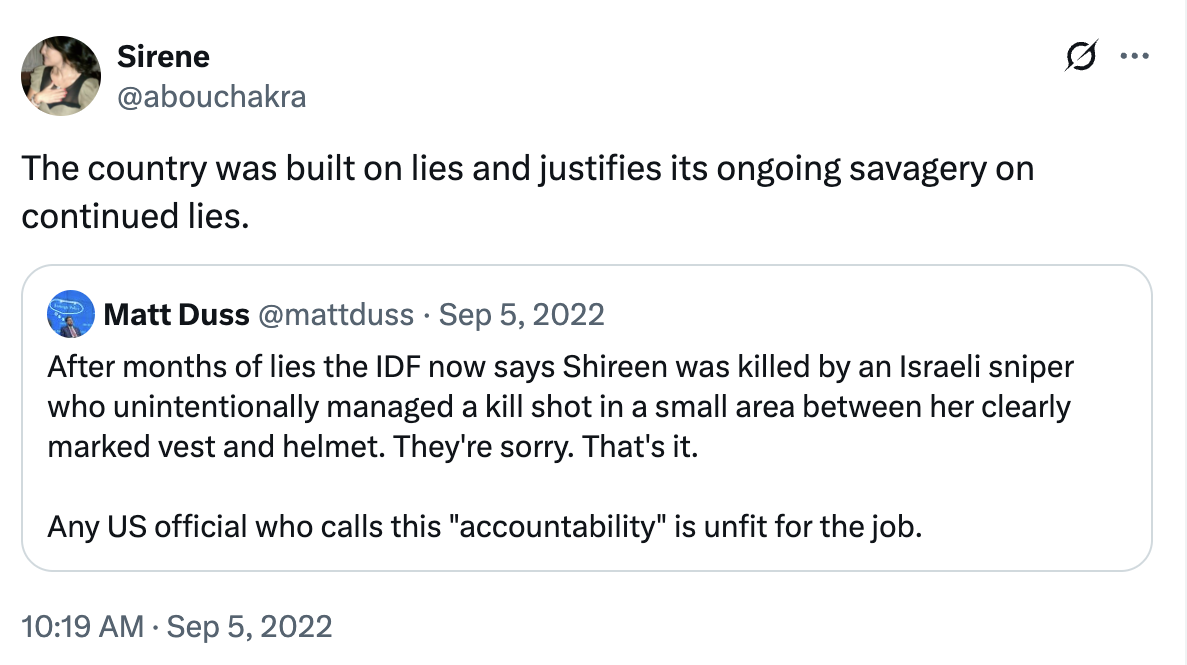Click the 10:19 AM post time

coord(81,627)
